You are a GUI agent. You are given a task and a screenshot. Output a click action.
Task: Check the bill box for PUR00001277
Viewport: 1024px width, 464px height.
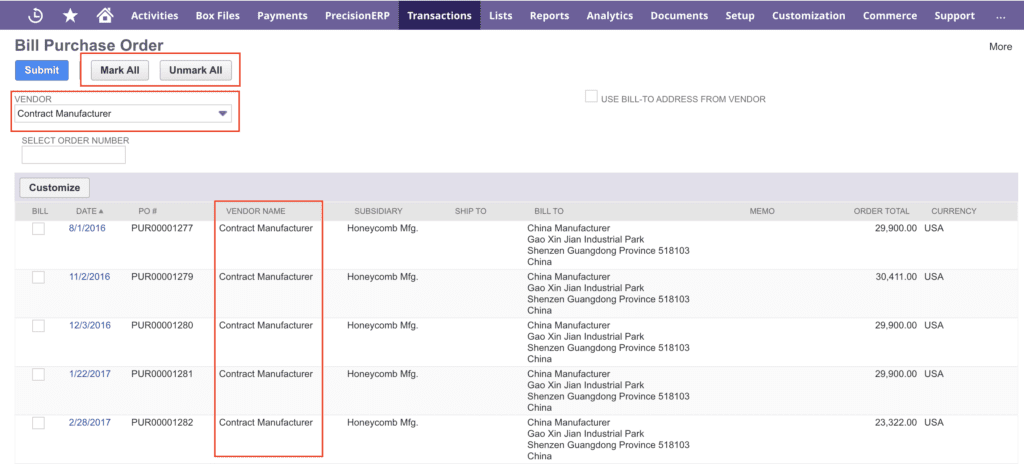pyautogui.click(x=38, y=229)
